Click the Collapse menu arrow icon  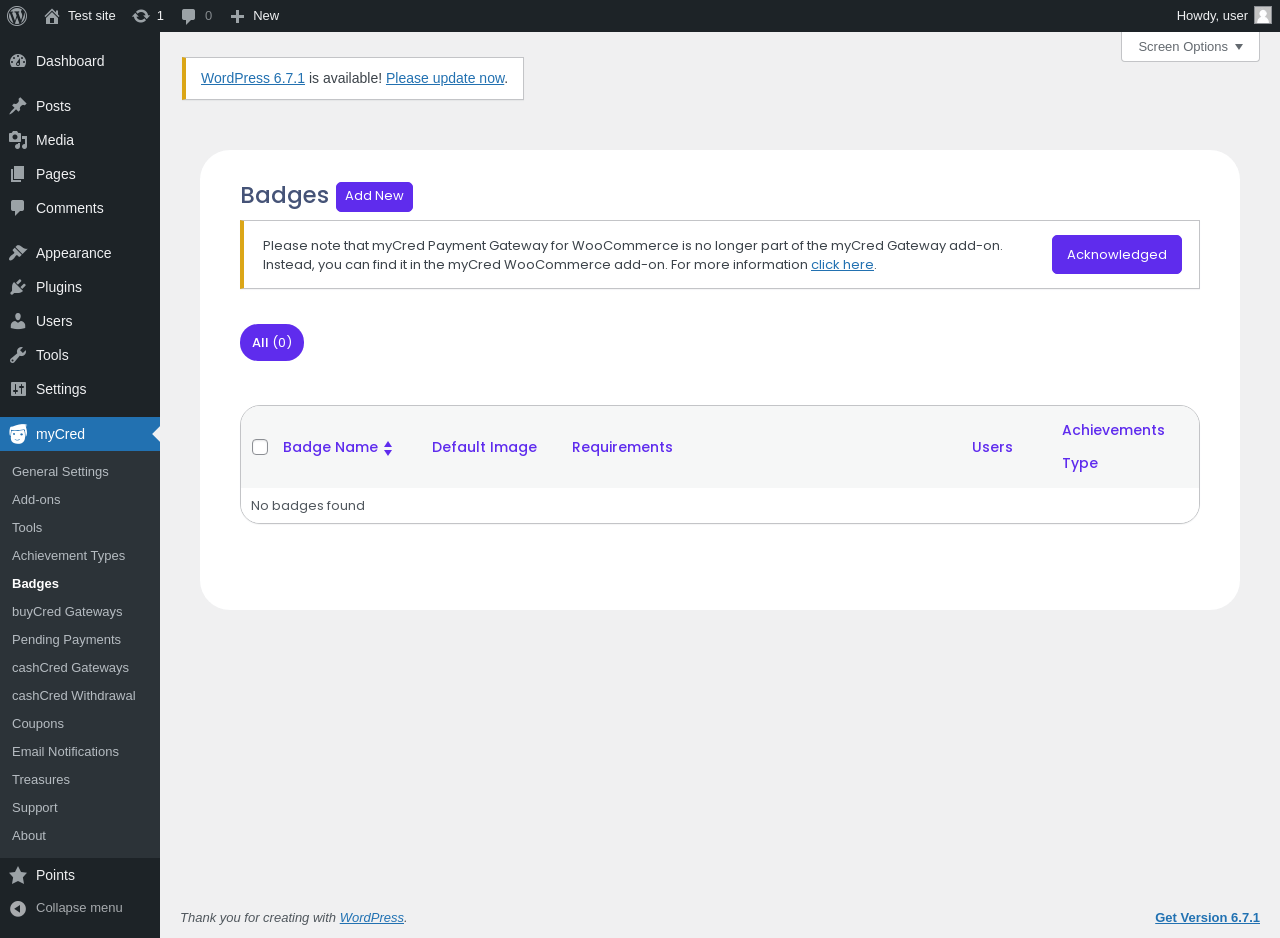[x=18, y=908]
